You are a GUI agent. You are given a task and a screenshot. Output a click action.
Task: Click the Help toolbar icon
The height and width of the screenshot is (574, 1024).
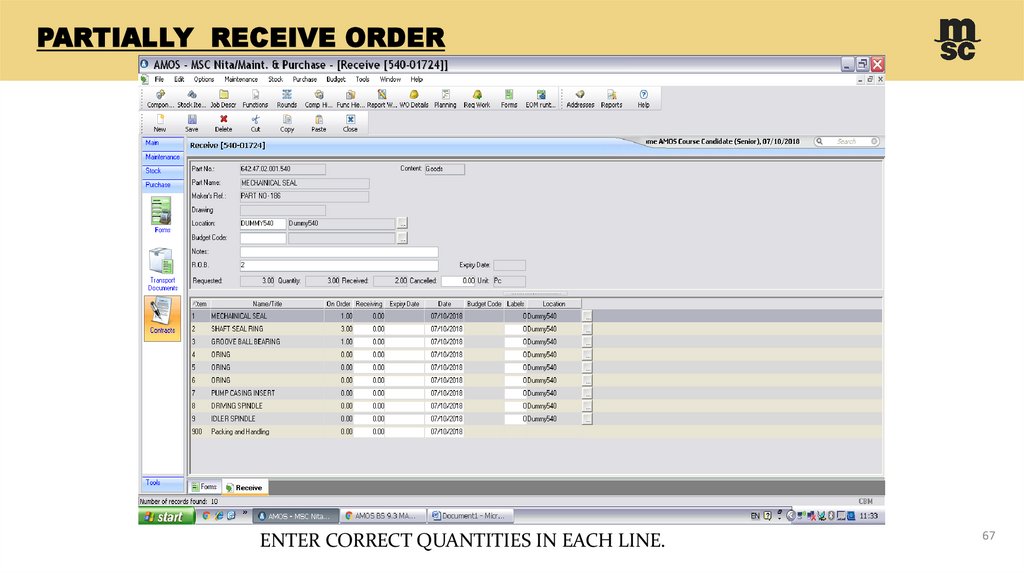(643, 99)
